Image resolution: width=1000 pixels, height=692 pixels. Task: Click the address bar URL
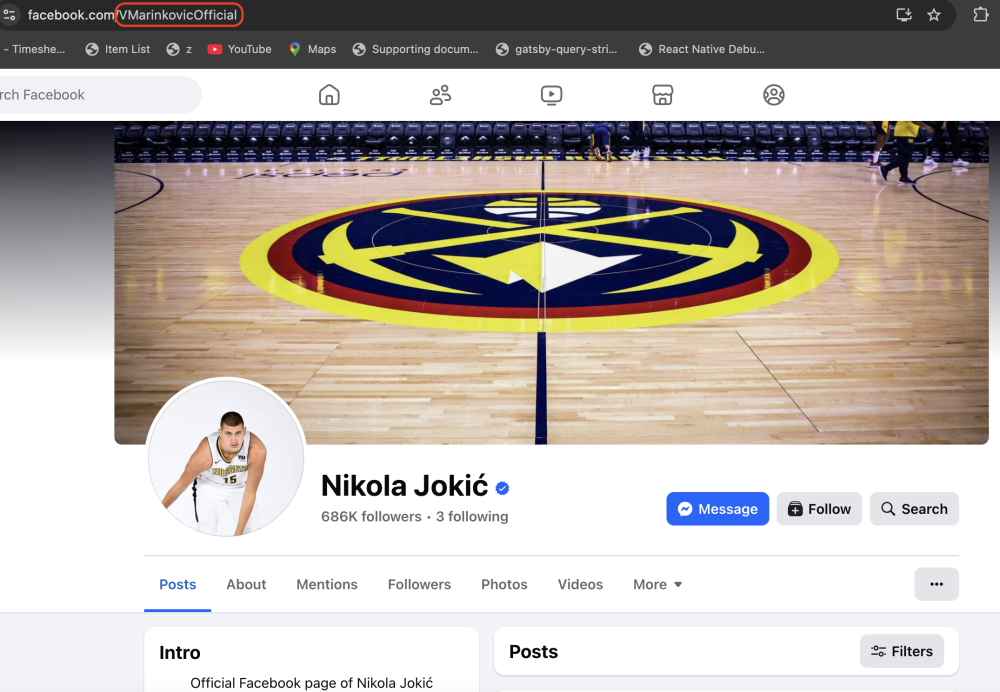(x=132, y=15)
